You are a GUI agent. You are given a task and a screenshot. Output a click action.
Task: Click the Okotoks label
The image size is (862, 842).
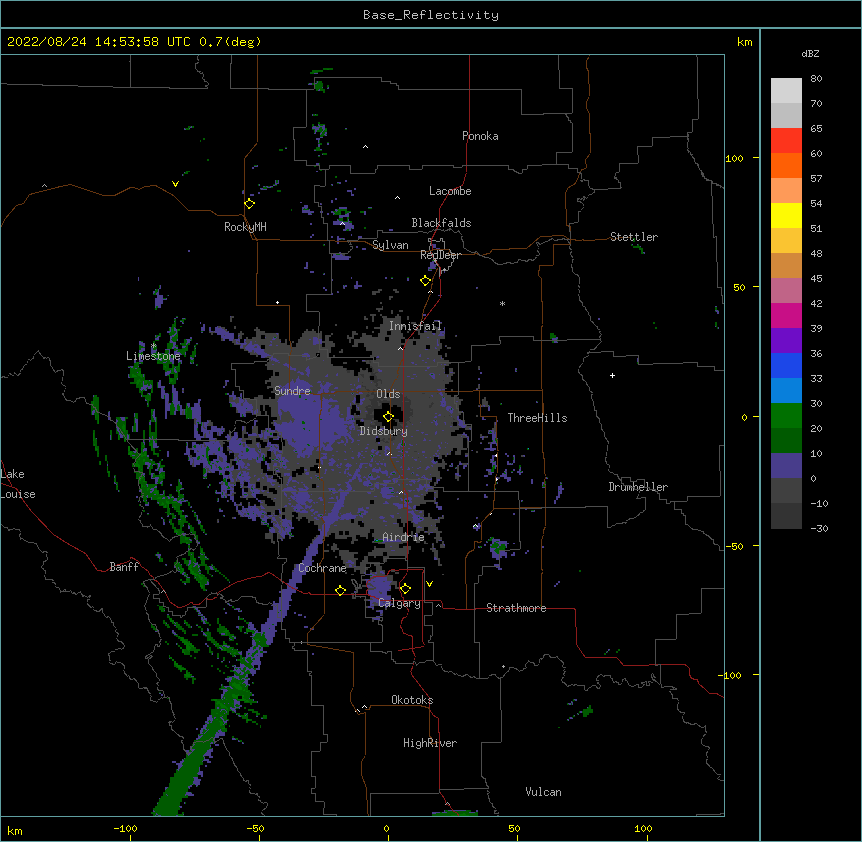[412, 700]
